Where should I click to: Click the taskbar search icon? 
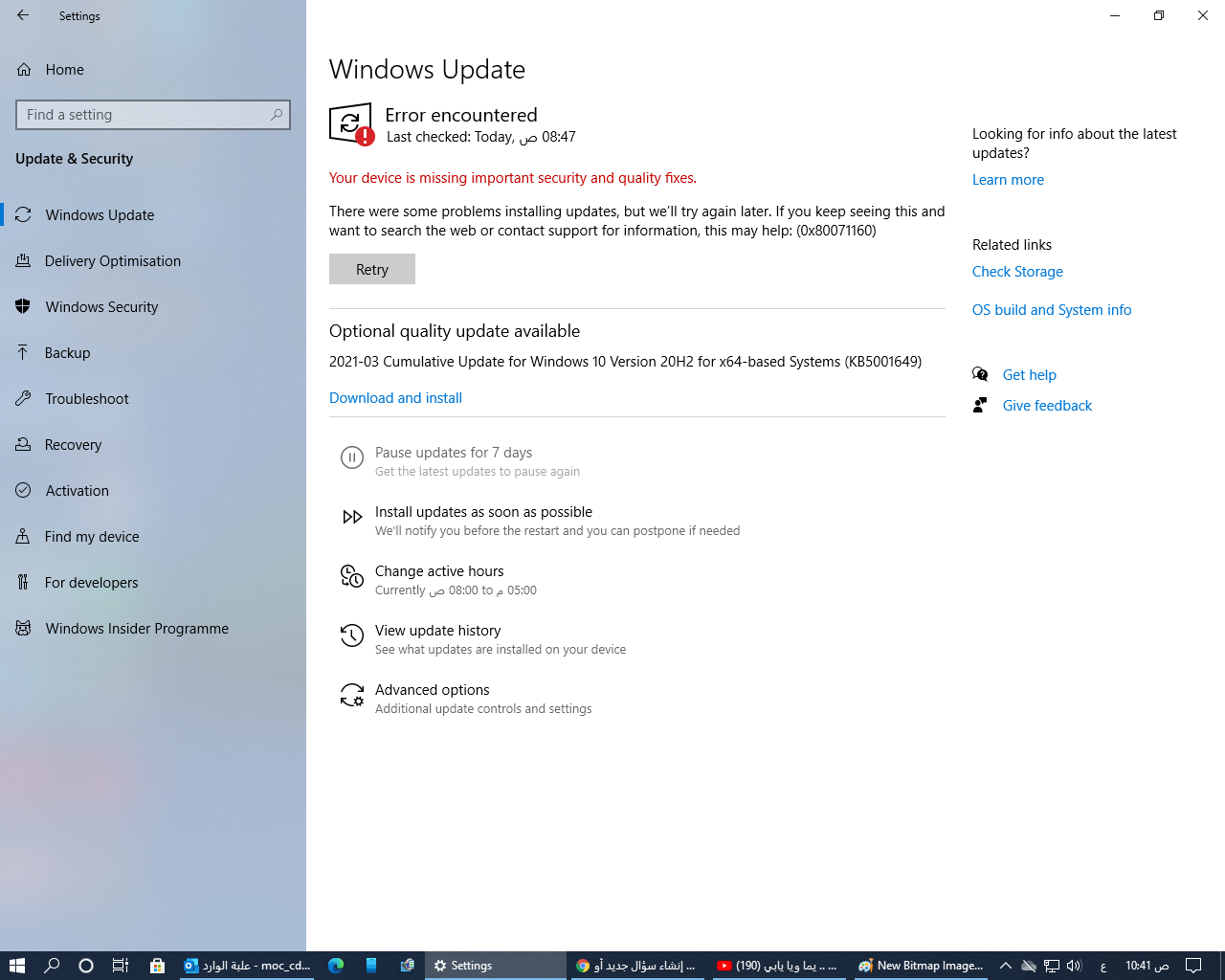[52, 966]
